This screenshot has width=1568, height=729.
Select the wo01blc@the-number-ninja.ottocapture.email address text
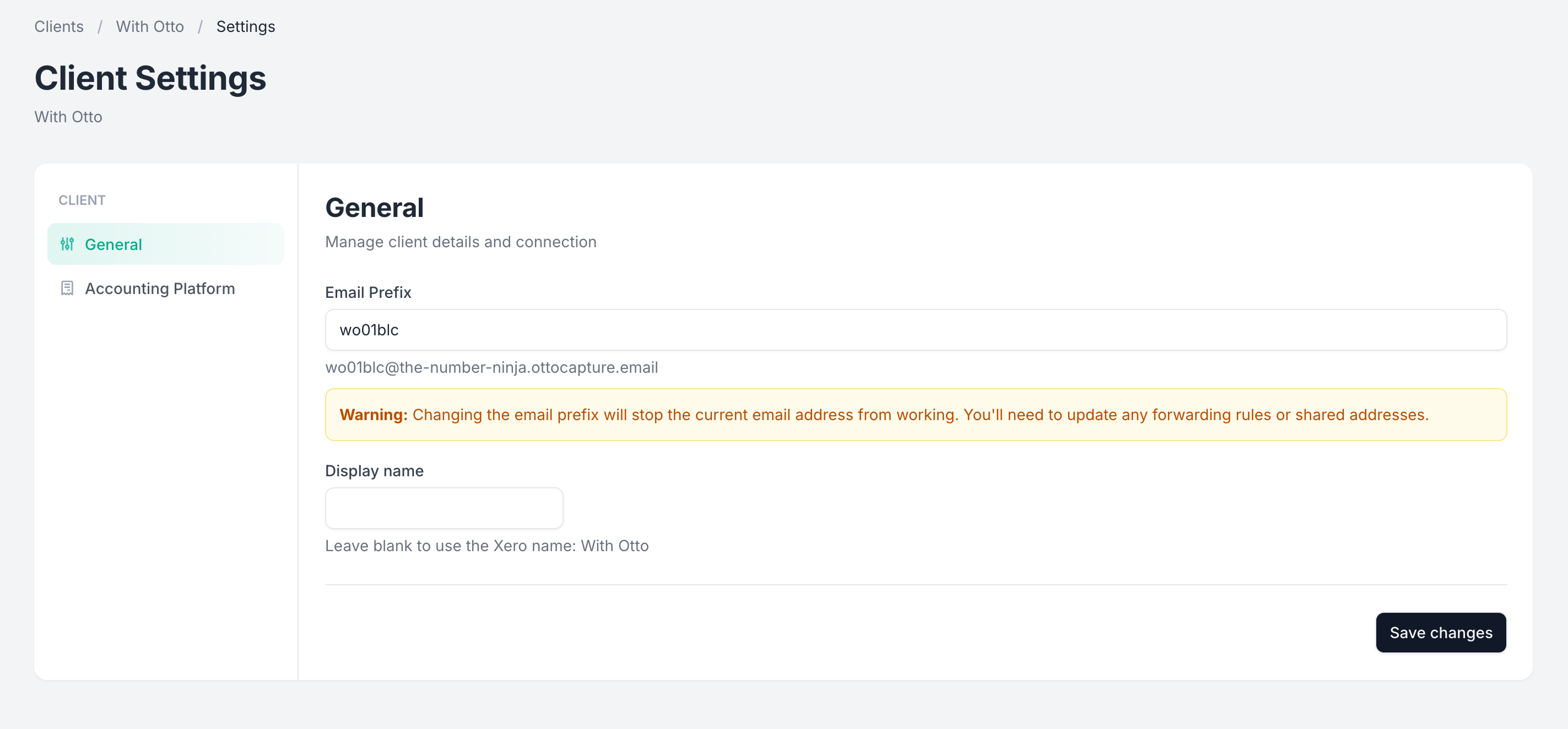(491, 368)
